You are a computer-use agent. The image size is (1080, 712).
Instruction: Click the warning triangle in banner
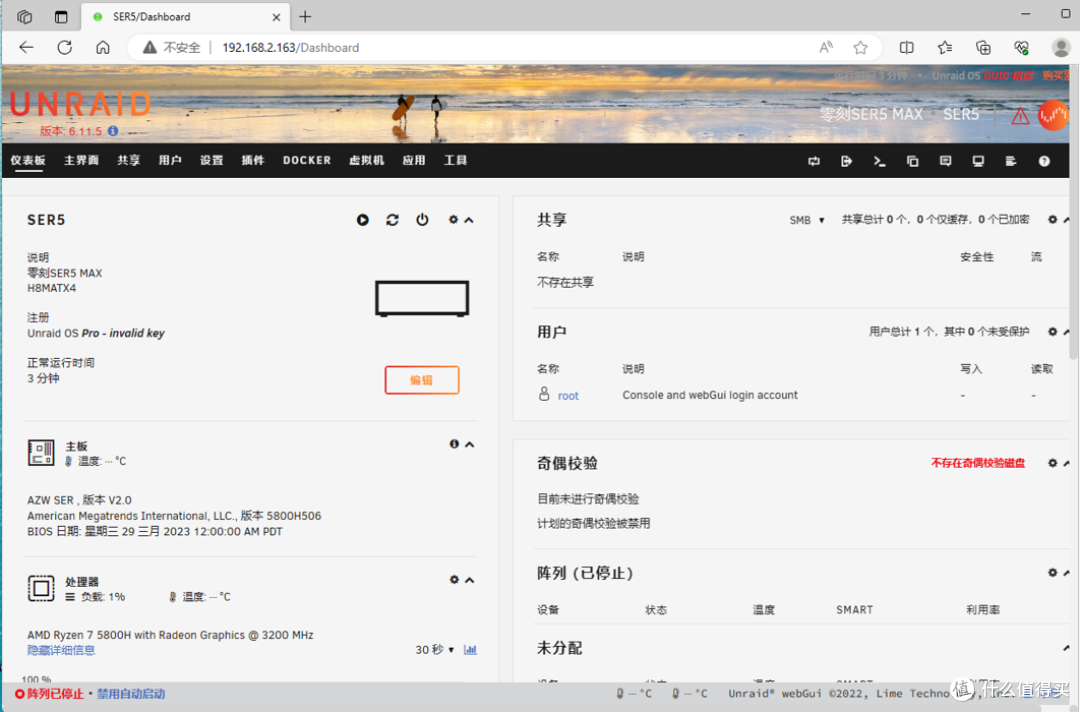pos(1020,116)
